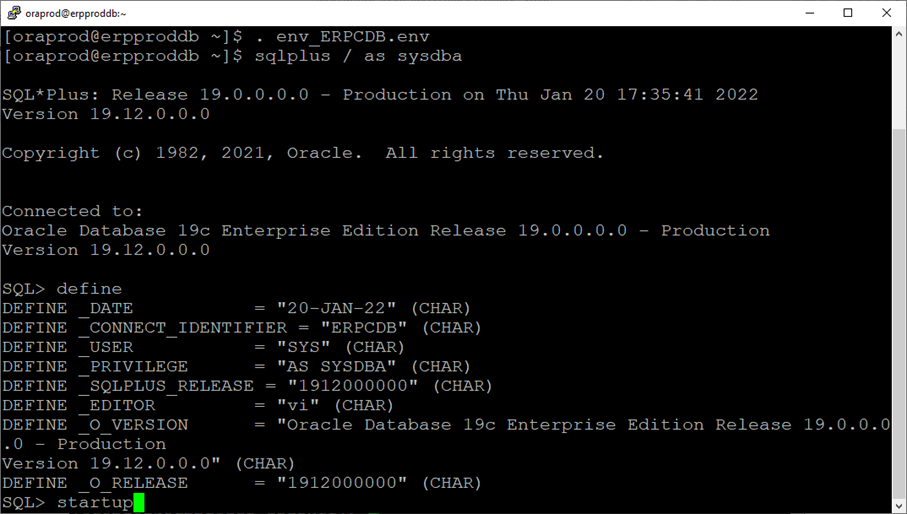The width and height of the screenshot is (907, 514).
Task: Click the env_ERPCDB.env command text
Action: click(x=358, y=37)
